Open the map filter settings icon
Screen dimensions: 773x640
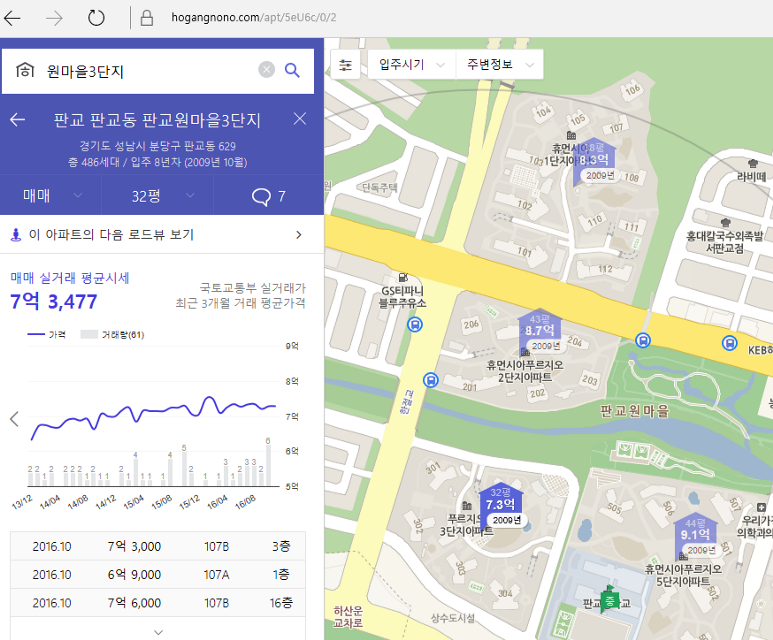click(346, 65)
